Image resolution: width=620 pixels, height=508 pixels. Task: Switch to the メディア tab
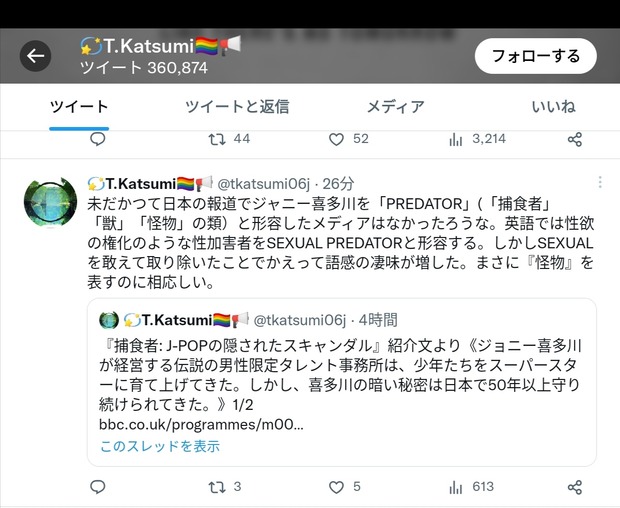pyautogui.click(x=396, y=107)
